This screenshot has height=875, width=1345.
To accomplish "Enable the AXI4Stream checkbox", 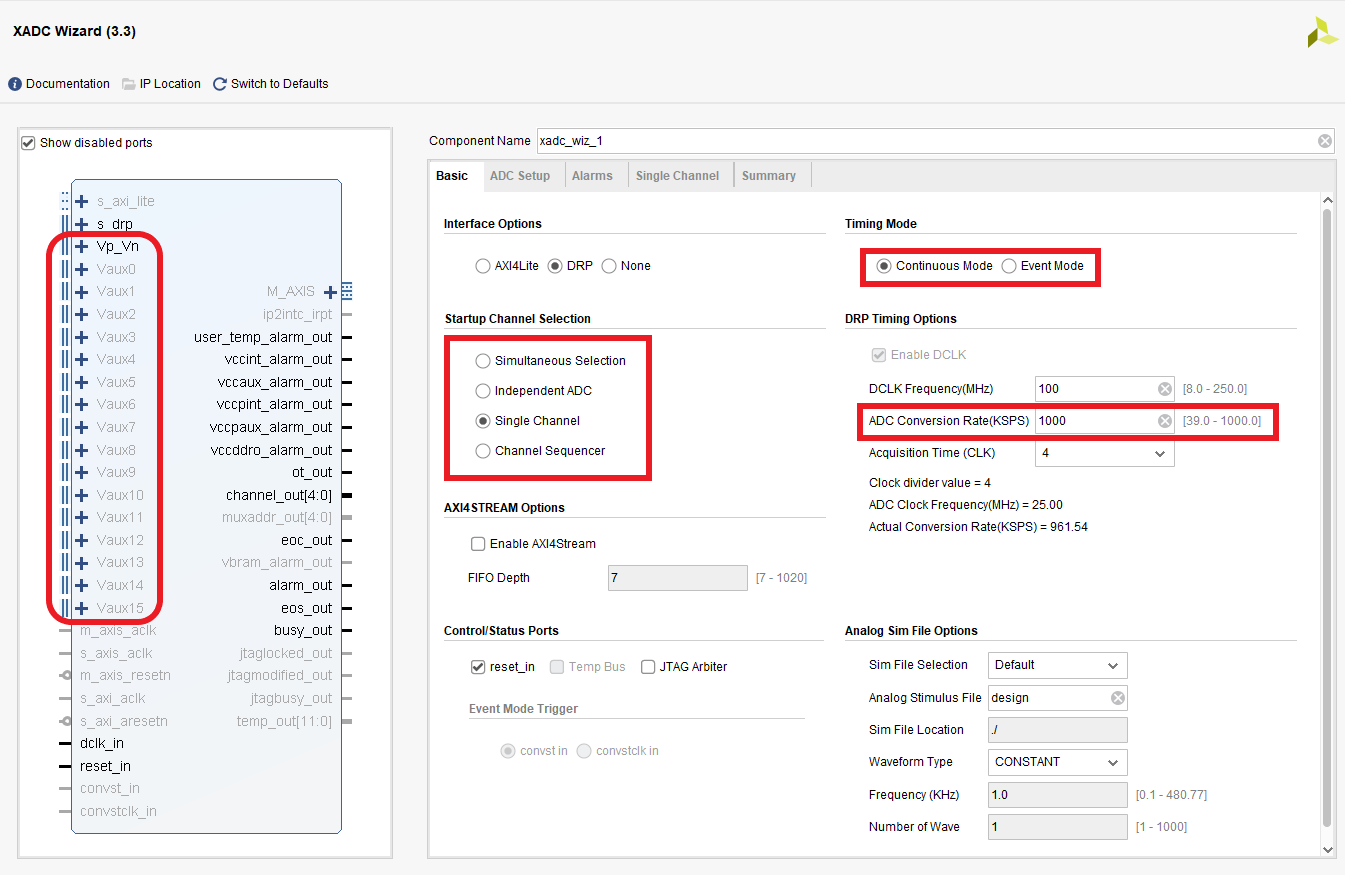I will click(x=478, y=544).
